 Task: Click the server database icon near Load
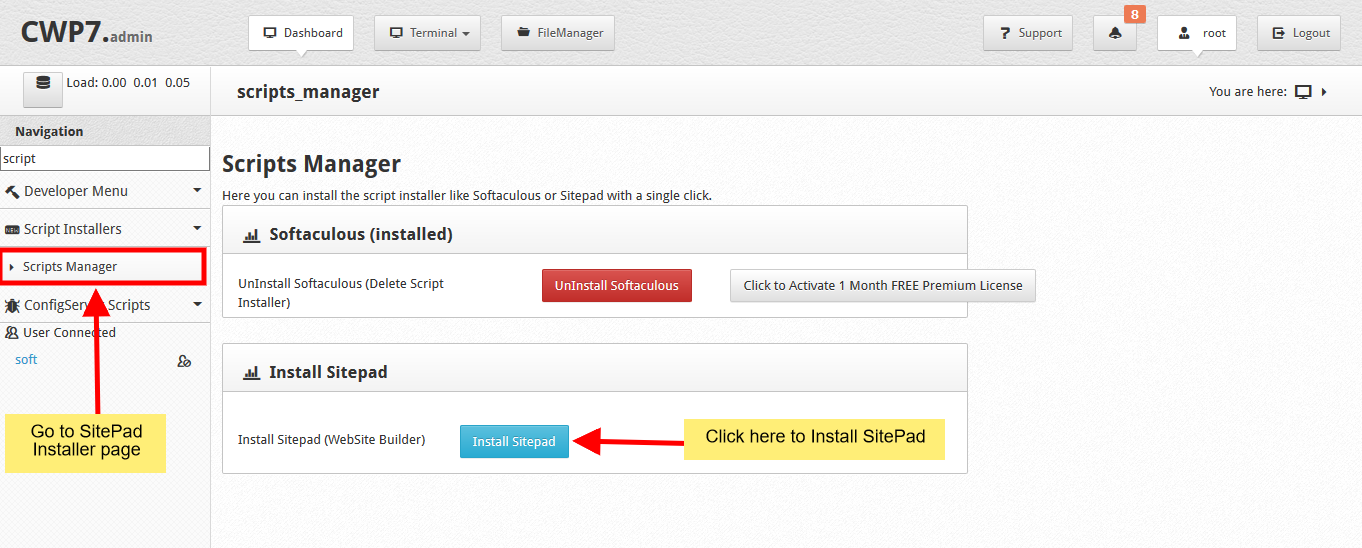(x=43, y=88)
